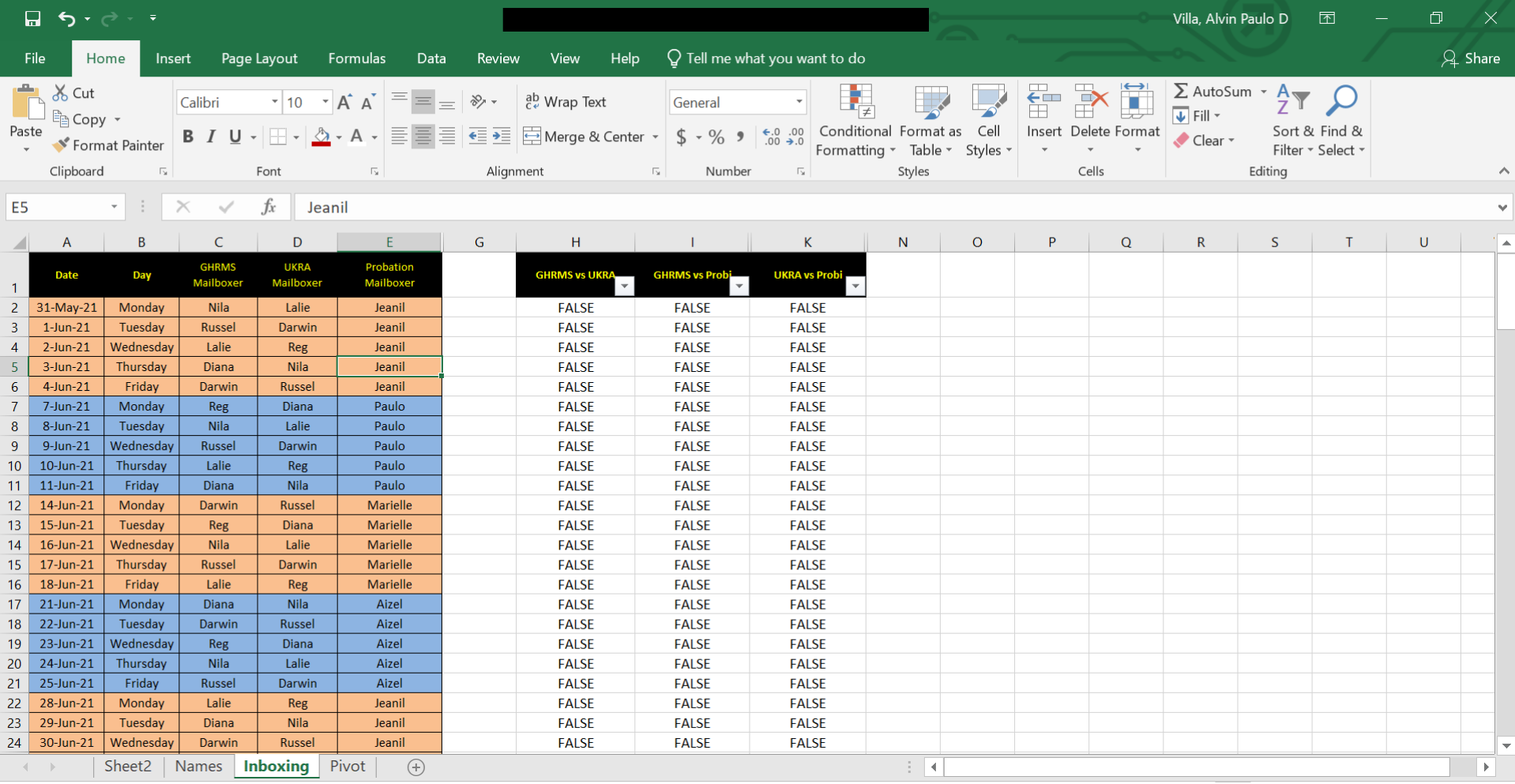The width and height of the screenshot is (1515, 784).
Task: Toggle Bold formatting
Action: pyautogui.click(x=188, y=137)
